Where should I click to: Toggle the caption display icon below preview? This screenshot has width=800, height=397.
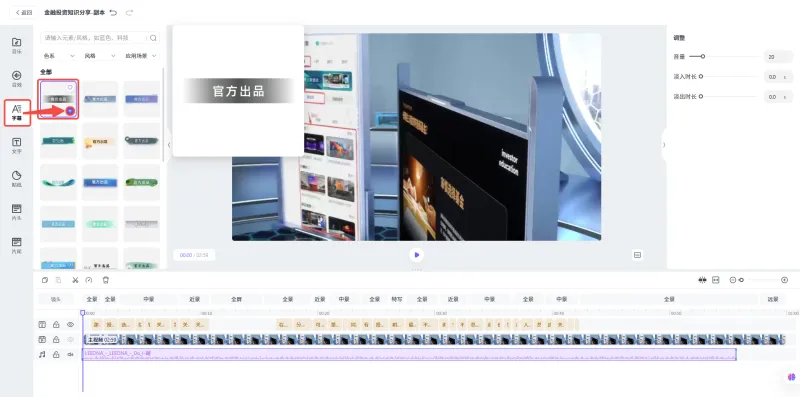click(637, 255)
